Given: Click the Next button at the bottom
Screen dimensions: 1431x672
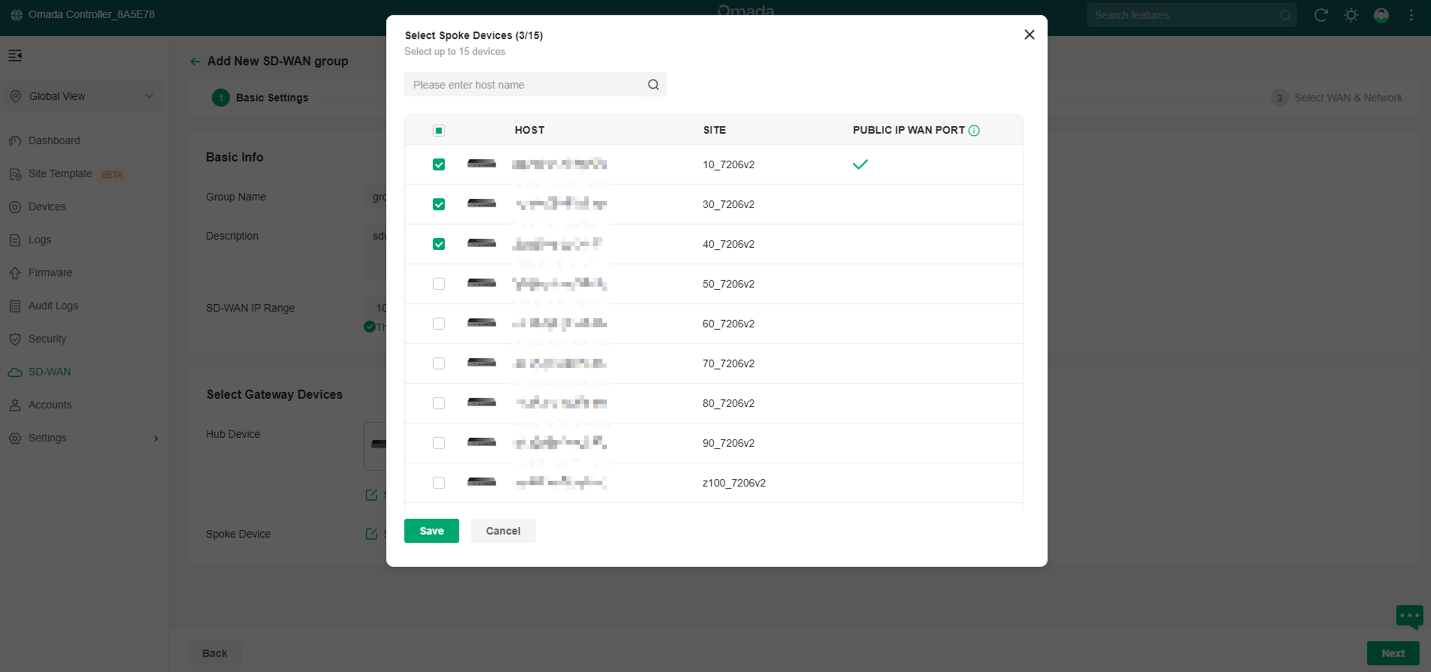Looking at the screenshot, I should (1393, 653).
